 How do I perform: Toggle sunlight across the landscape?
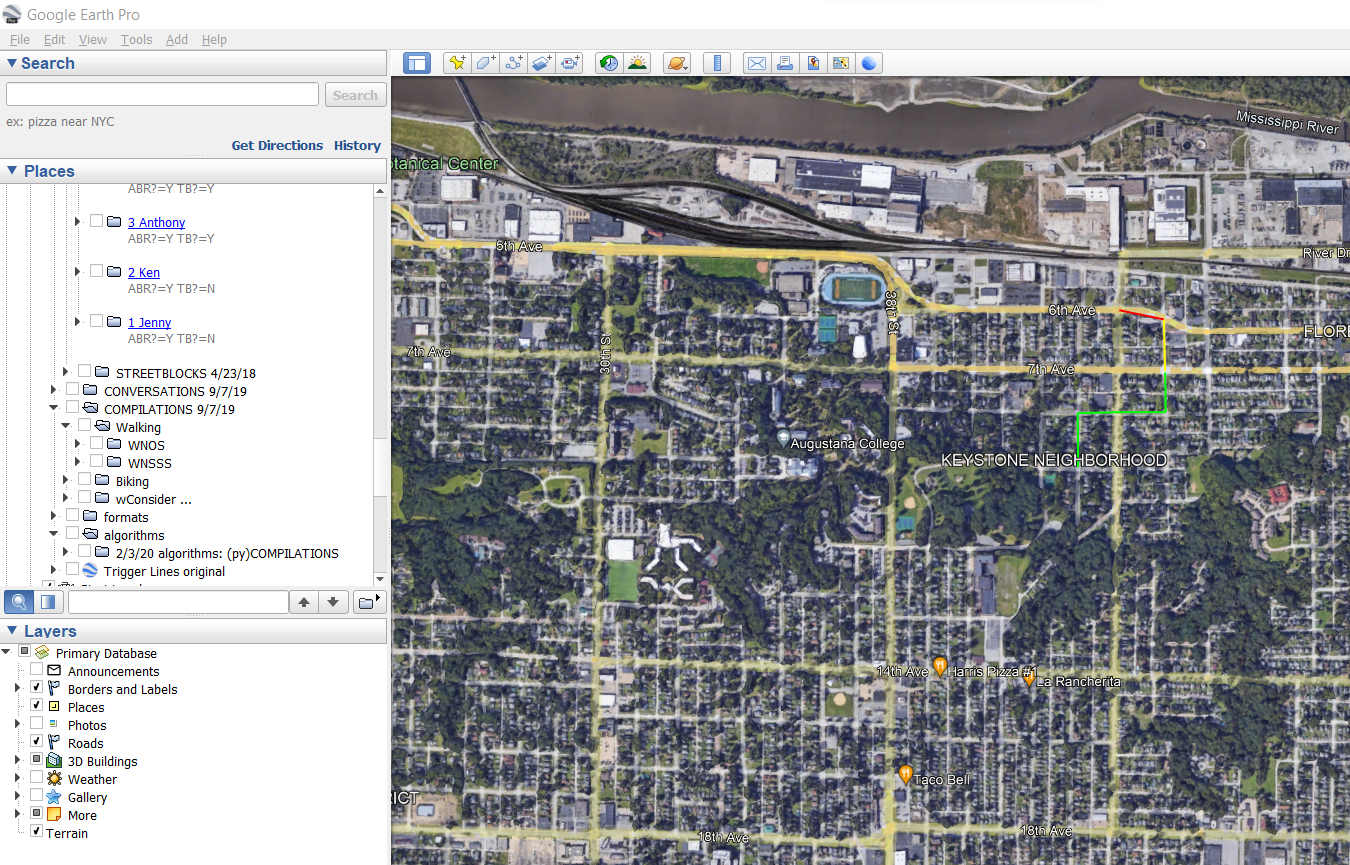[x=637, y=63]
